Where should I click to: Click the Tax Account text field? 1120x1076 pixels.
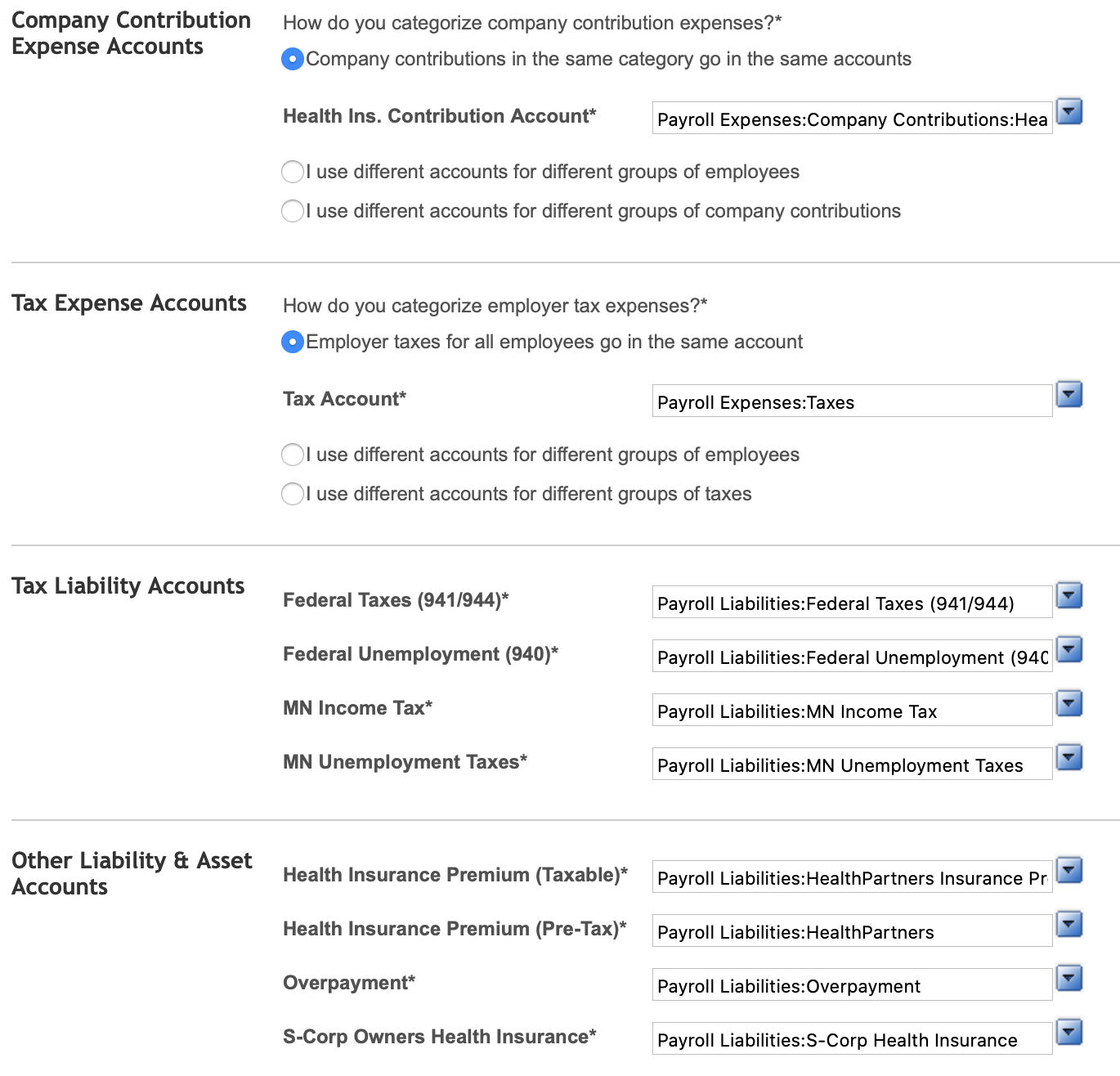(x=850, y=401)
